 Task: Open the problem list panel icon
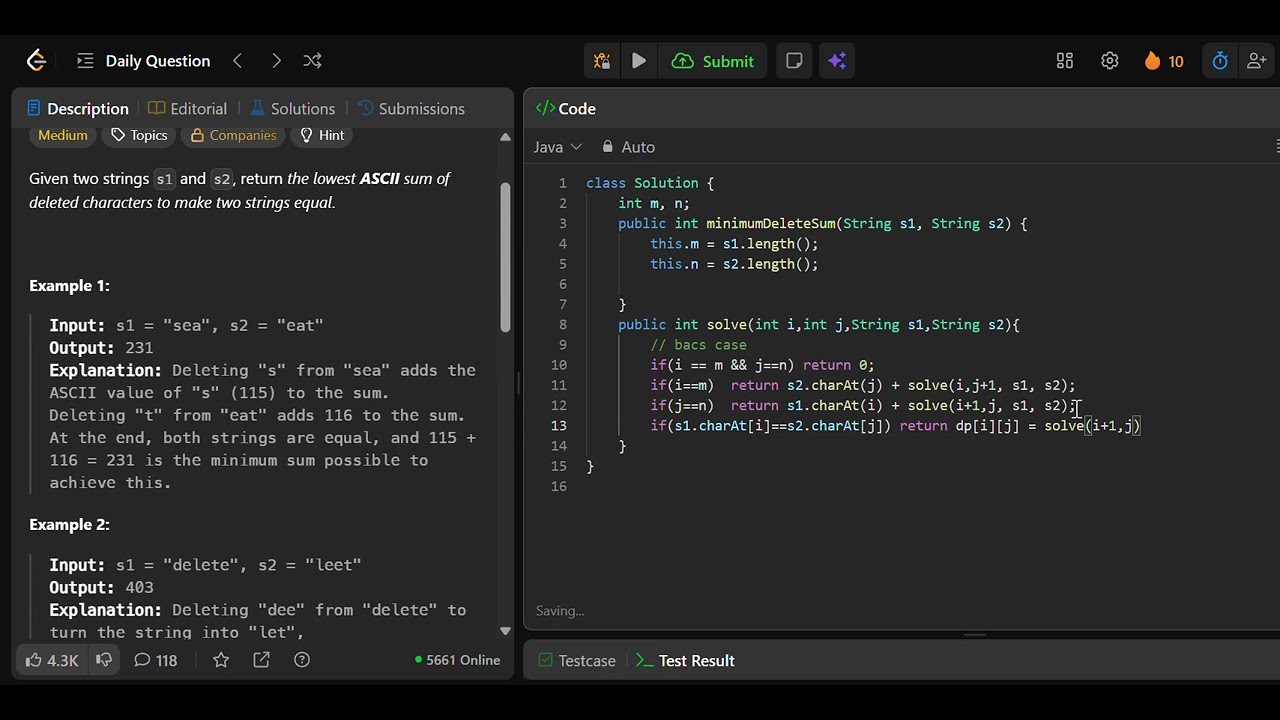click(85, 61)
